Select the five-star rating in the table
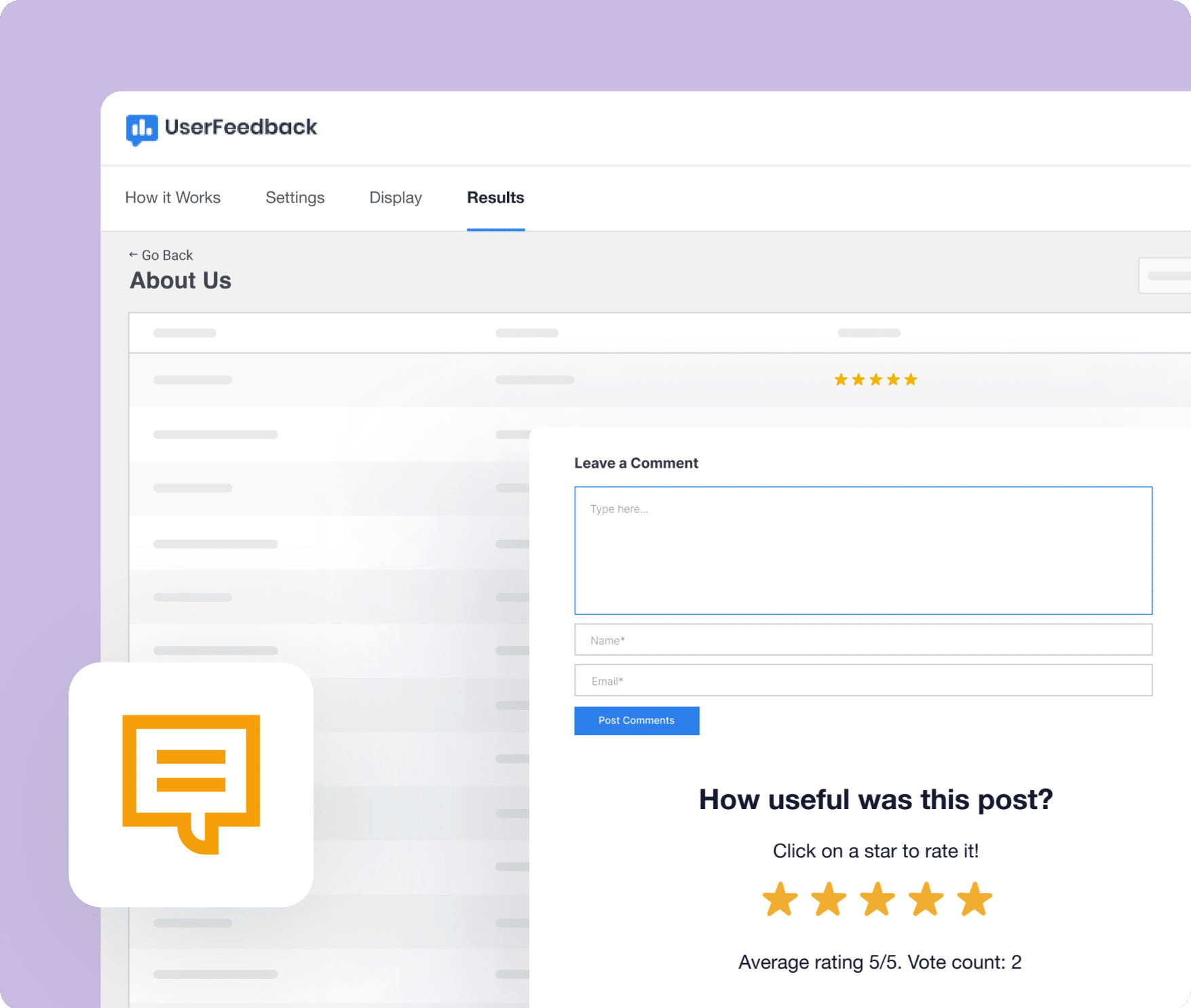The height and width of the screenshot is (1008, 1191). point(875,379)
